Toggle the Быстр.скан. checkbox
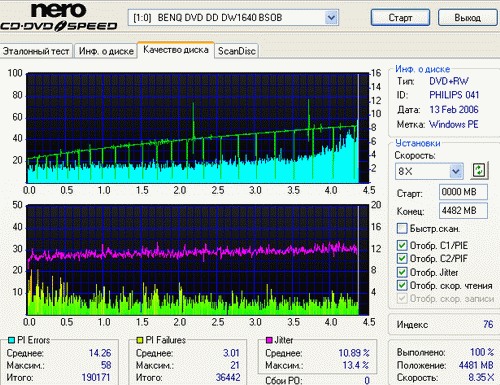The height and width of the screenshot is (385, 500). (402, 229)
